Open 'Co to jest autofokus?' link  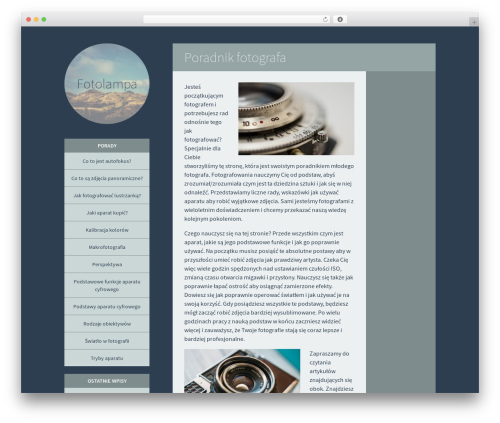coord(107,161)
